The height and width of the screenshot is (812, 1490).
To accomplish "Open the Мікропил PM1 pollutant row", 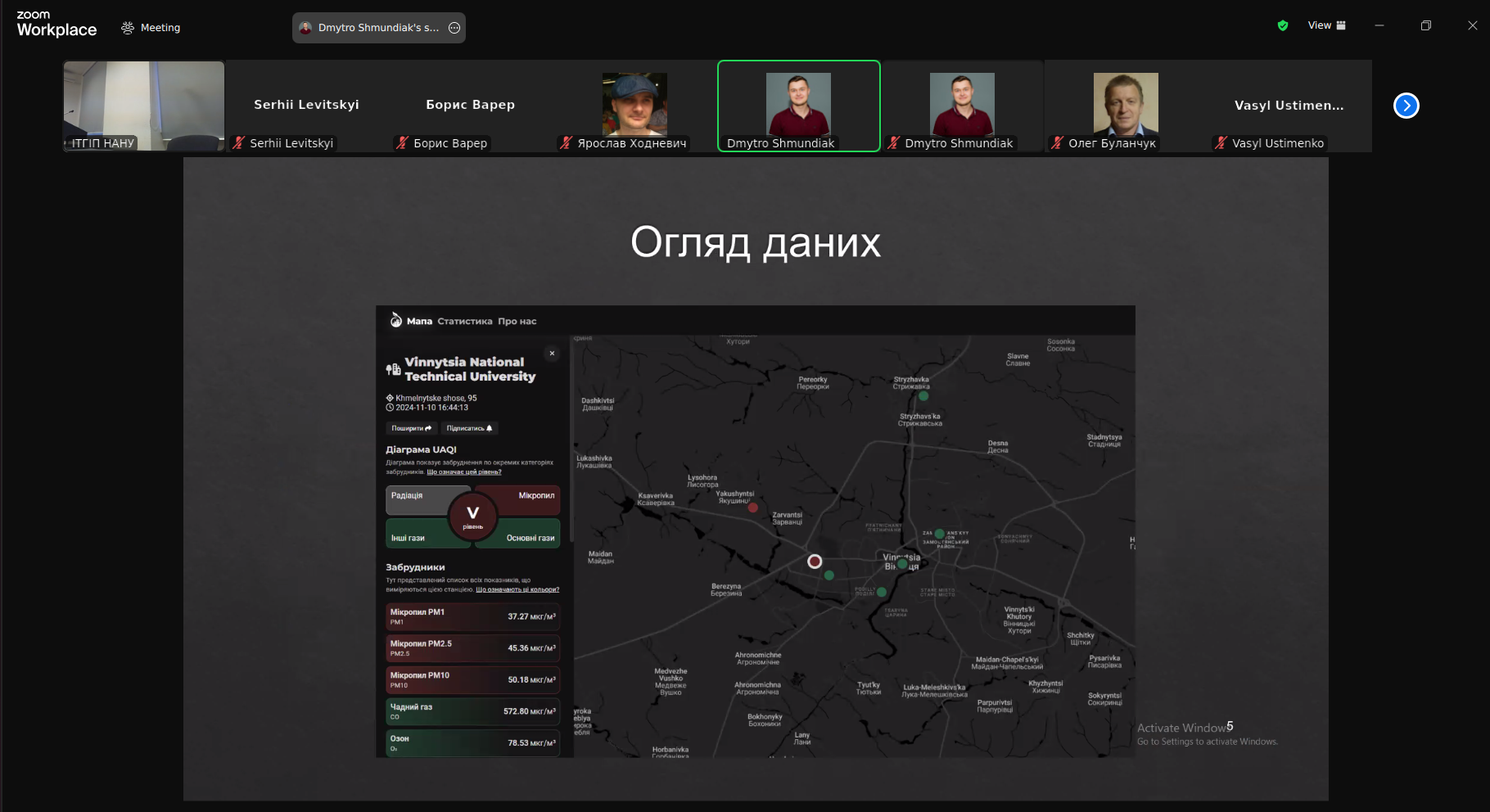I will click(473, 616).
